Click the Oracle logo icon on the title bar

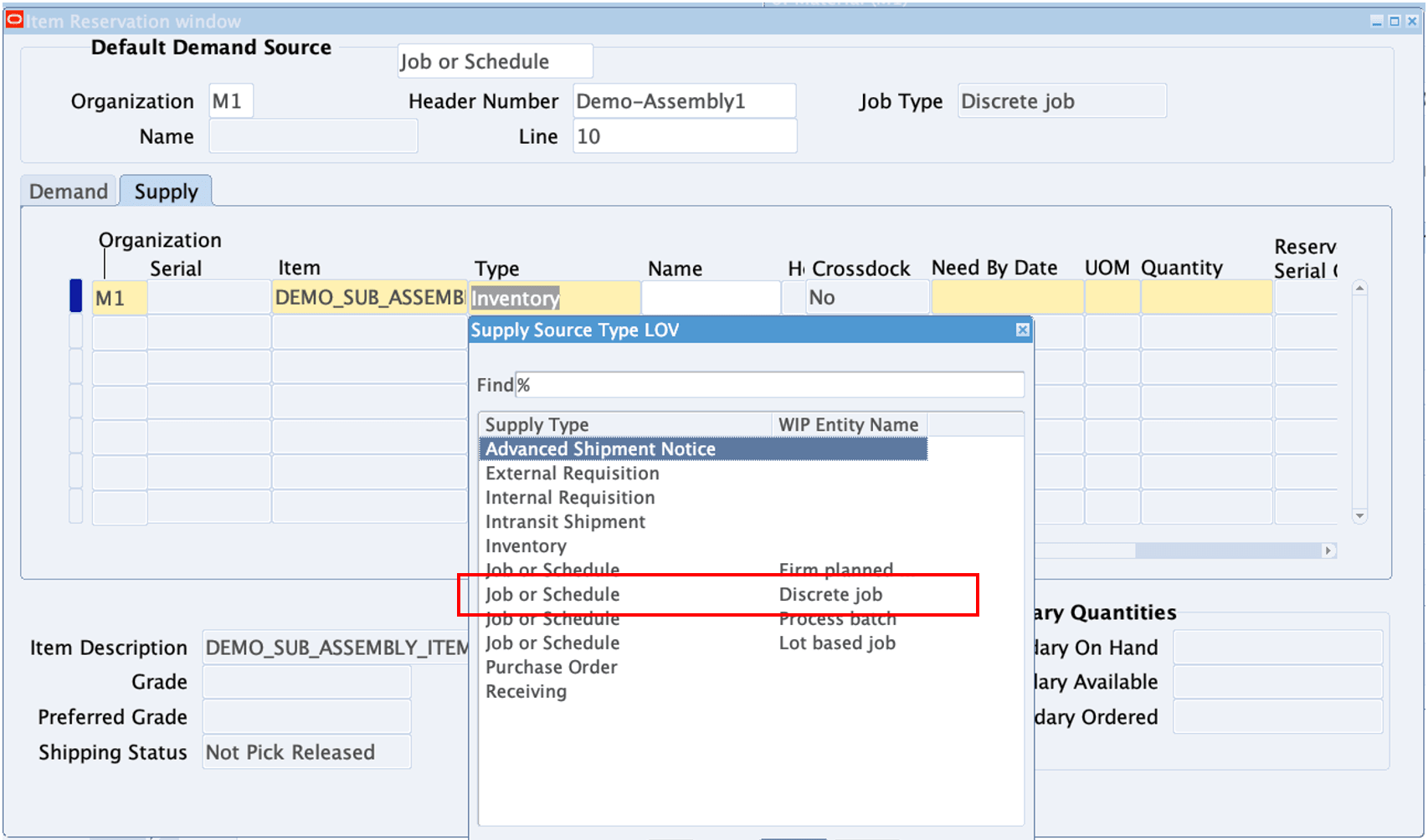[x=13, y=20]
